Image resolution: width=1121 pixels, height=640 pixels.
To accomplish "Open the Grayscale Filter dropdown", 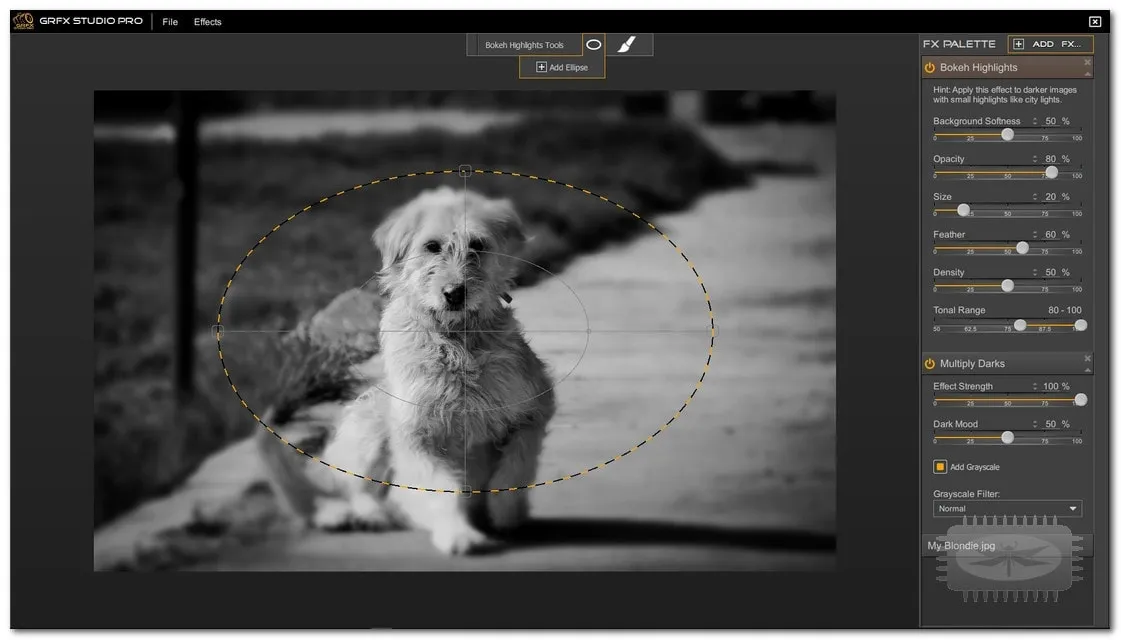I will coord(1007,508).
